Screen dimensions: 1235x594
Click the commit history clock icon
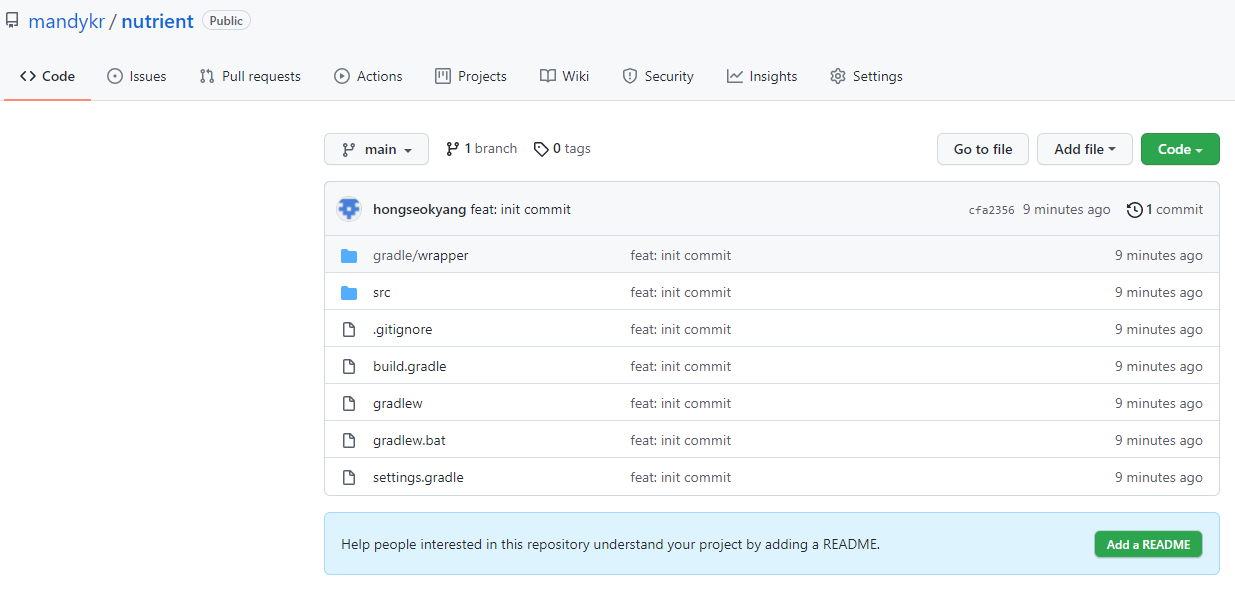click(x=1134, y=210)
